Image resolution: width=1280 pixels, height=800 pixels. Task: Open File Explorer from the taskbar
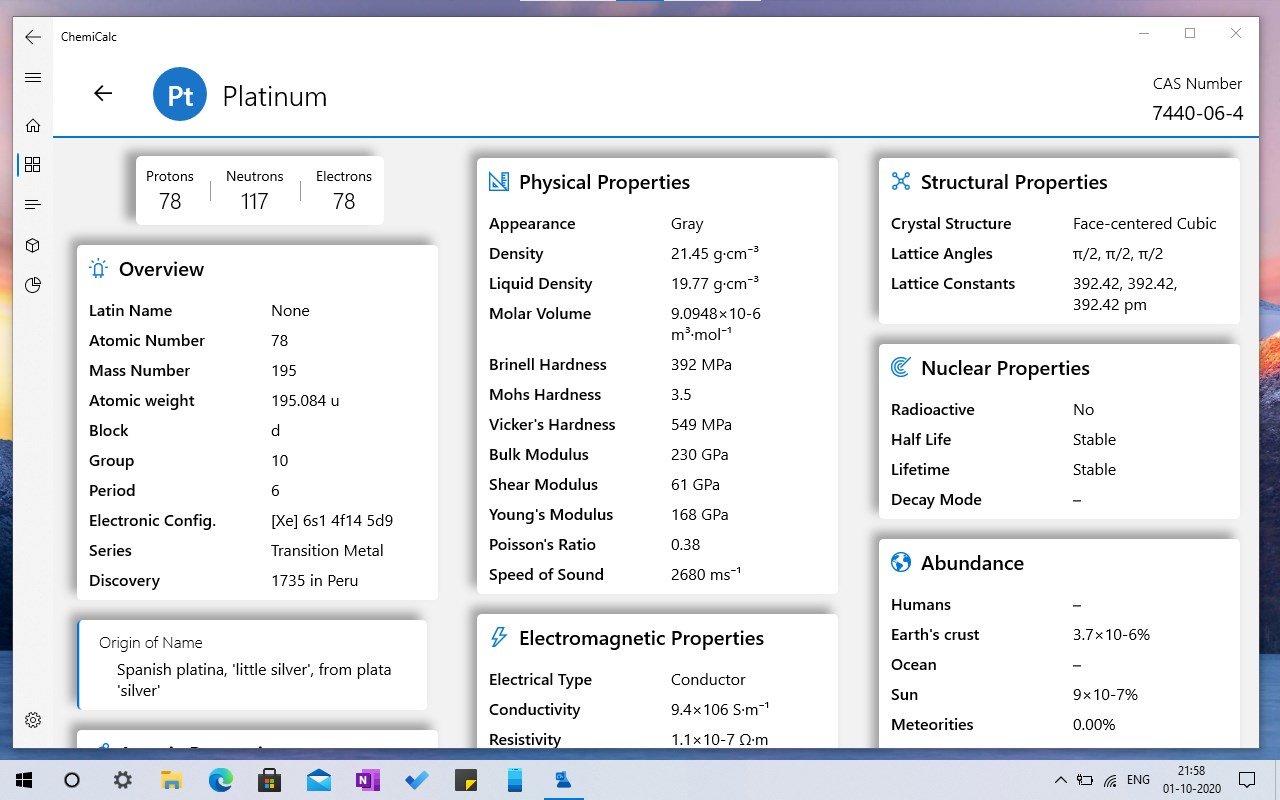(x=171, y=780)
